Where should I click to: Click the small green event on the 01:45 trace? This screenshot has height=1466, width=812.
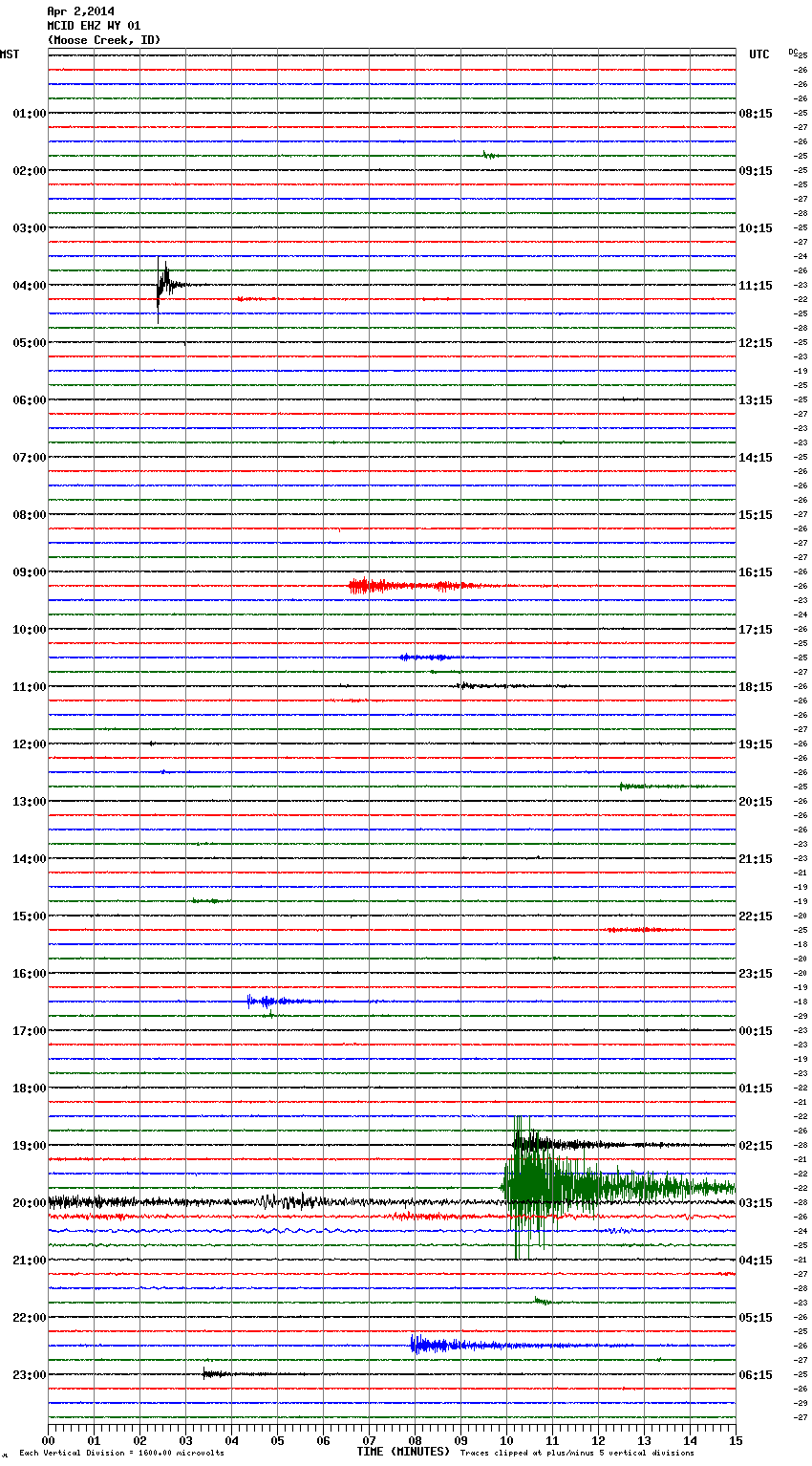490,155
